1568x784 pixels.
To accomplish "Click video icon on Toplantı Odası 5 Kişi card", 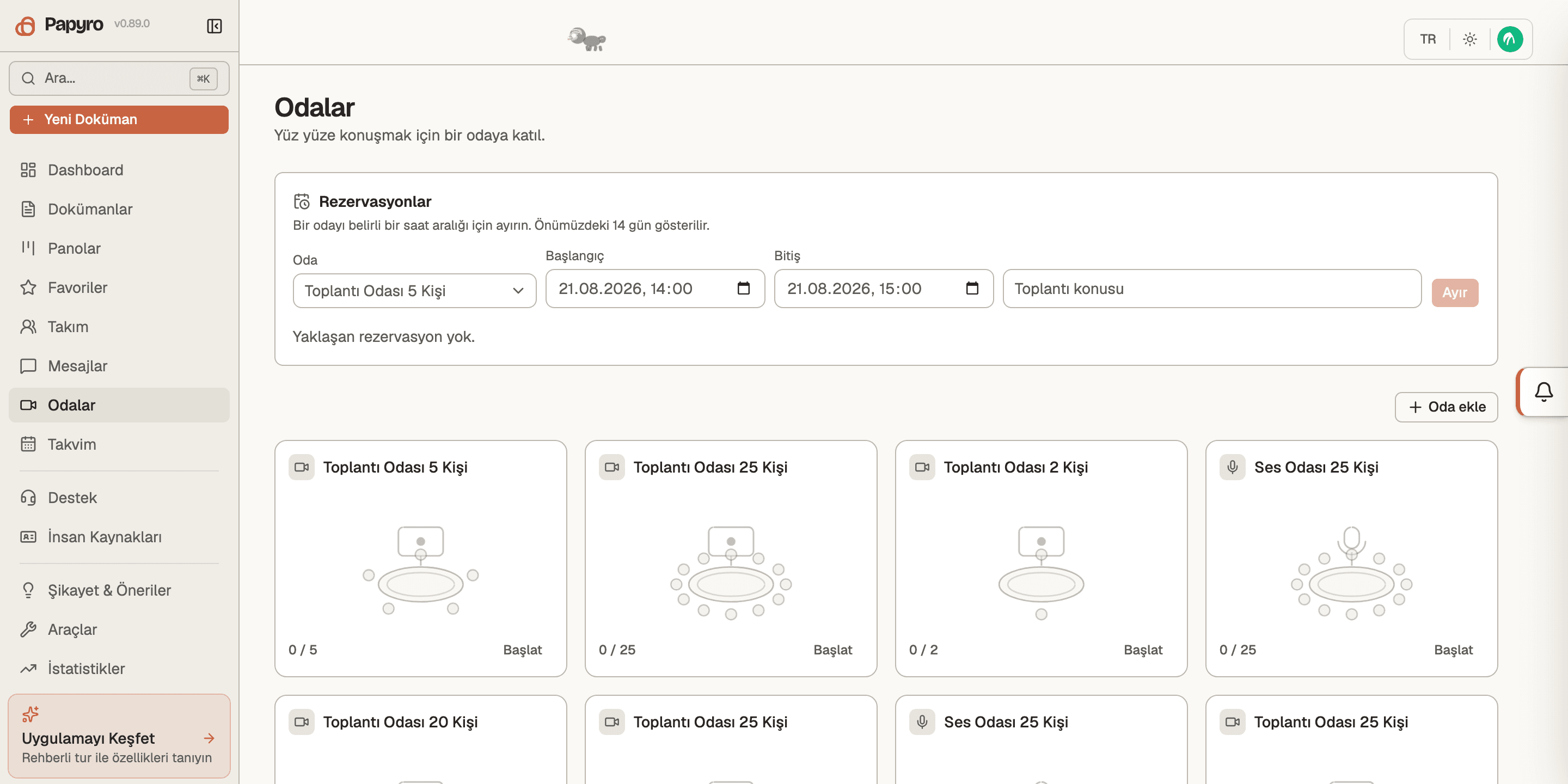I will (301, 467).
